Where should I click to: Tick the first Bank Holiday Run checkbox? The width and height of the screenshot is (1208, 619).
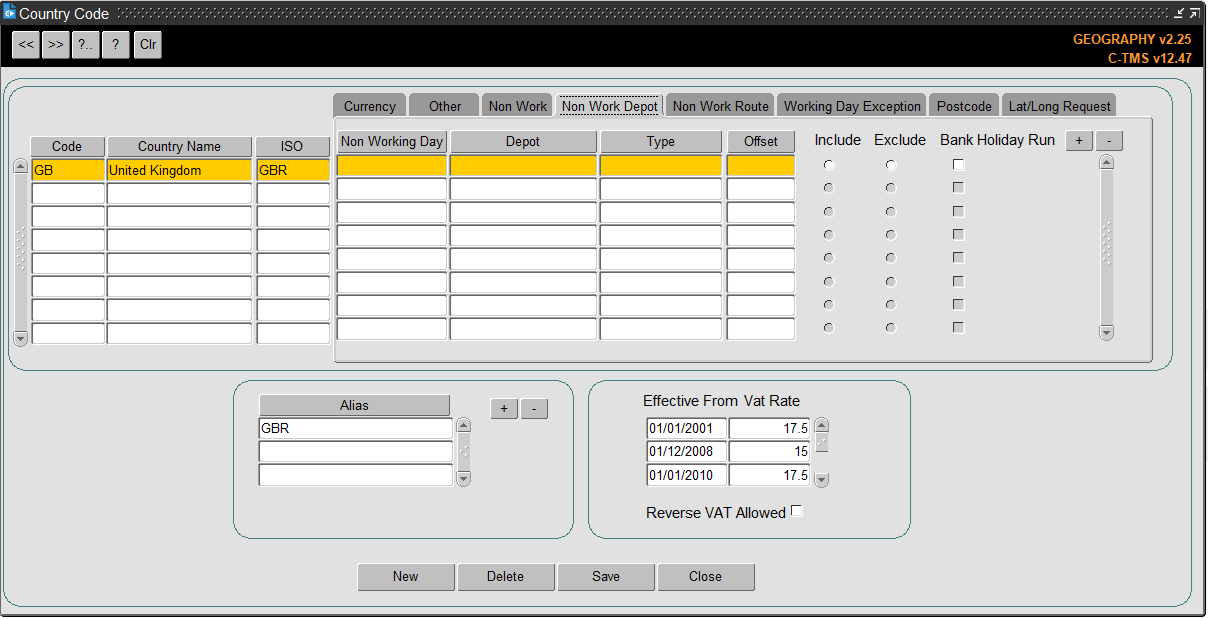[958, 164]
